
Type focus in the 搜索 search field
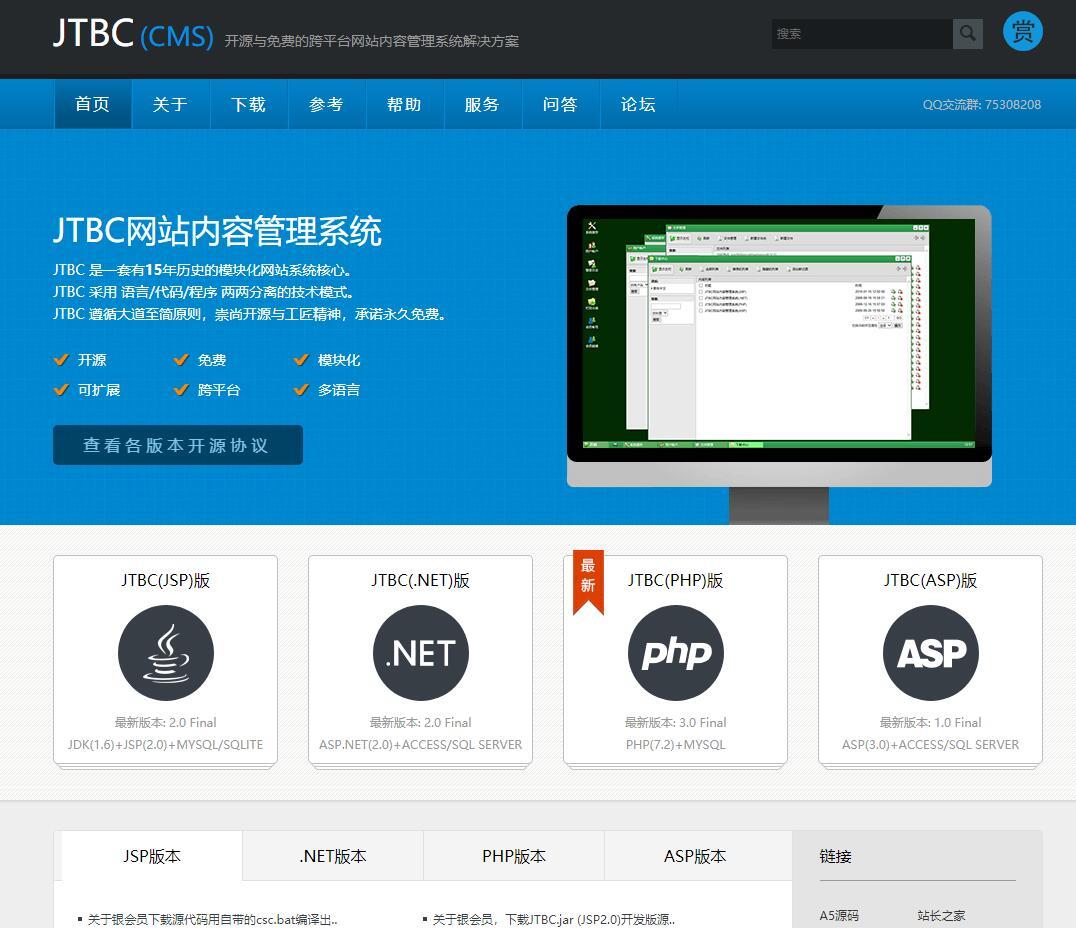pyautogui.click(x=861, y=33)
